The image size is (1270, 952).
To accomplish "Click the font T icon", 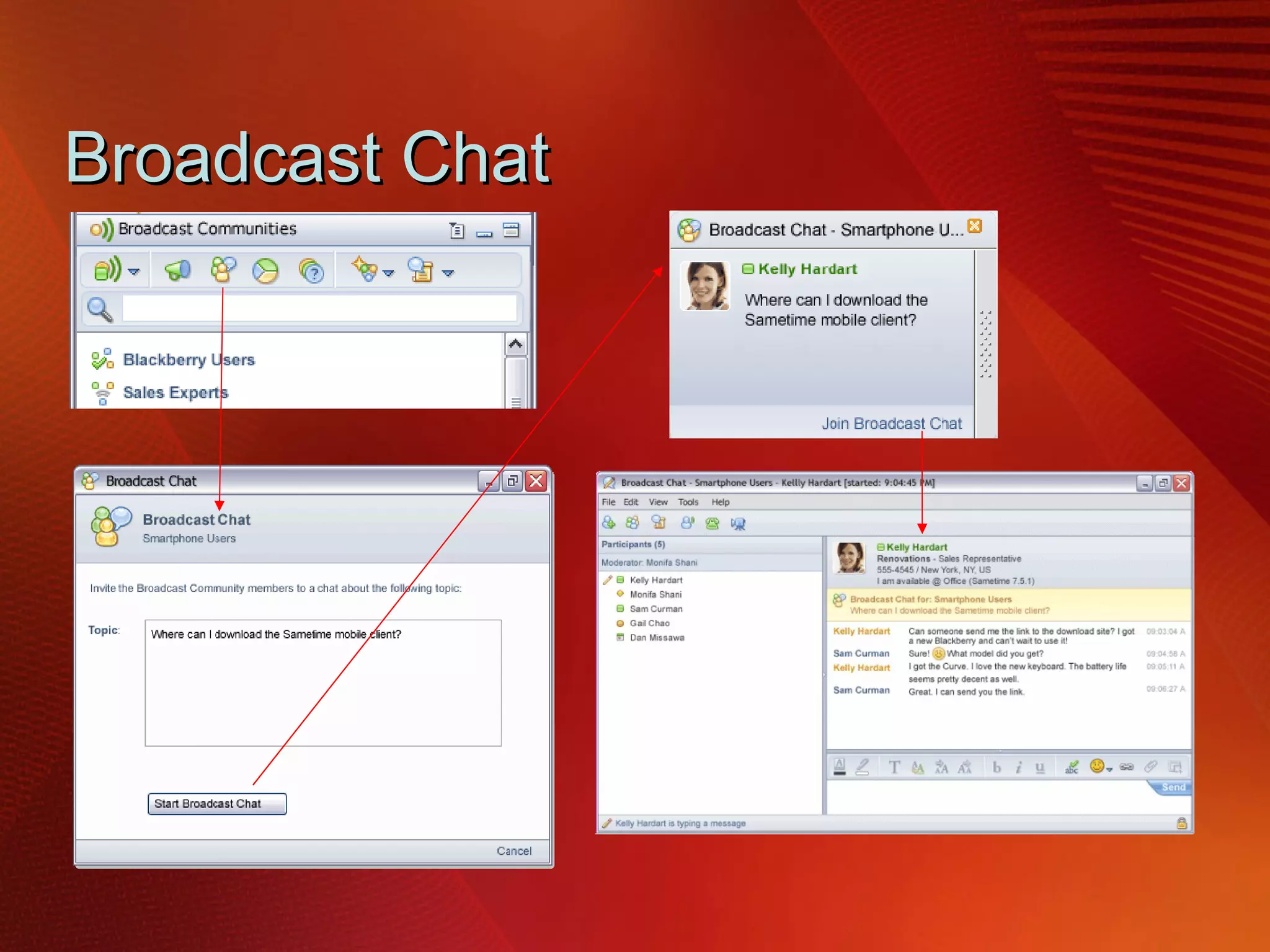I will (x=894, y=767).
